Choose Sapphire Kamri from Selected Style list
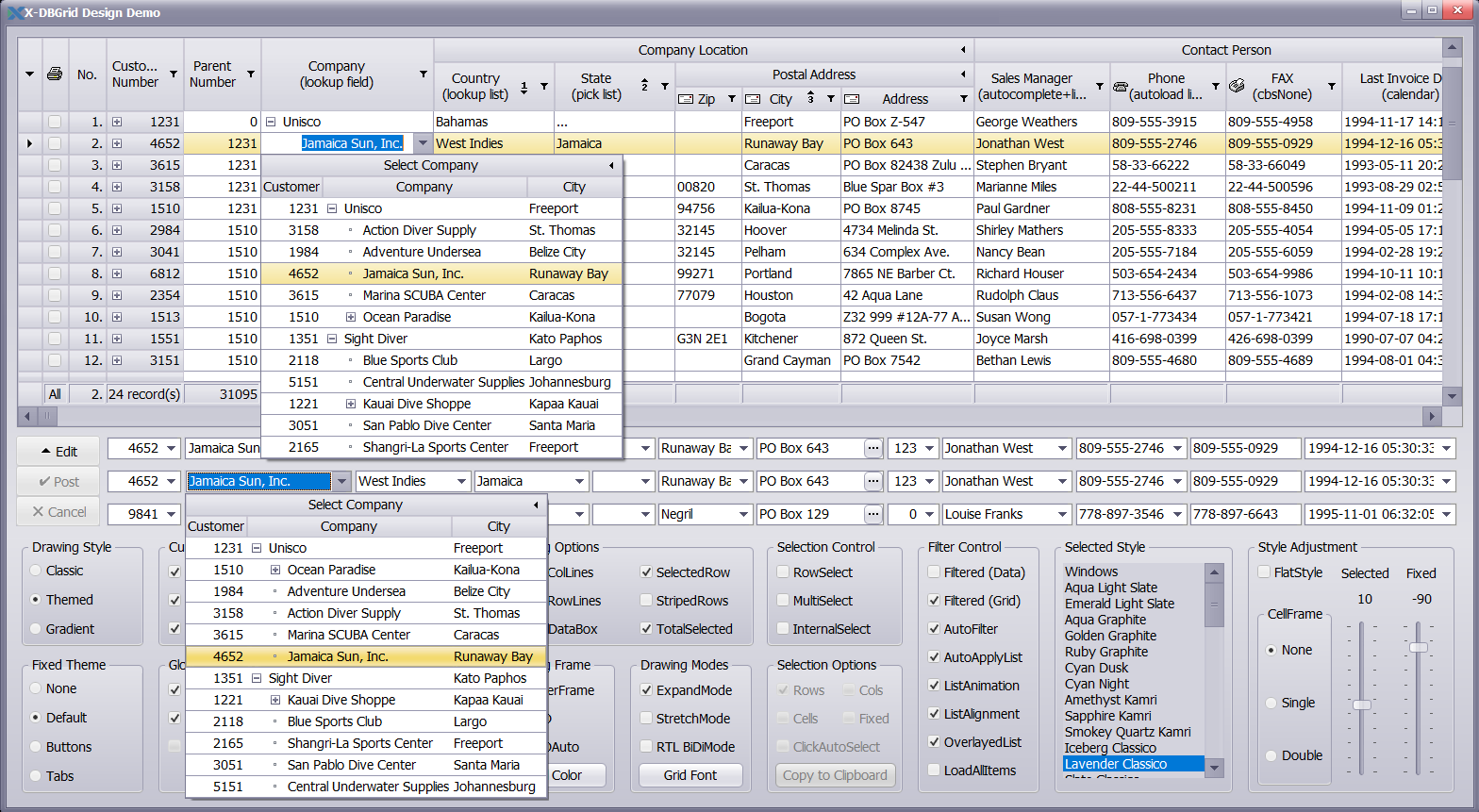Viewport: 1479px width, 812px height. 1110,716
